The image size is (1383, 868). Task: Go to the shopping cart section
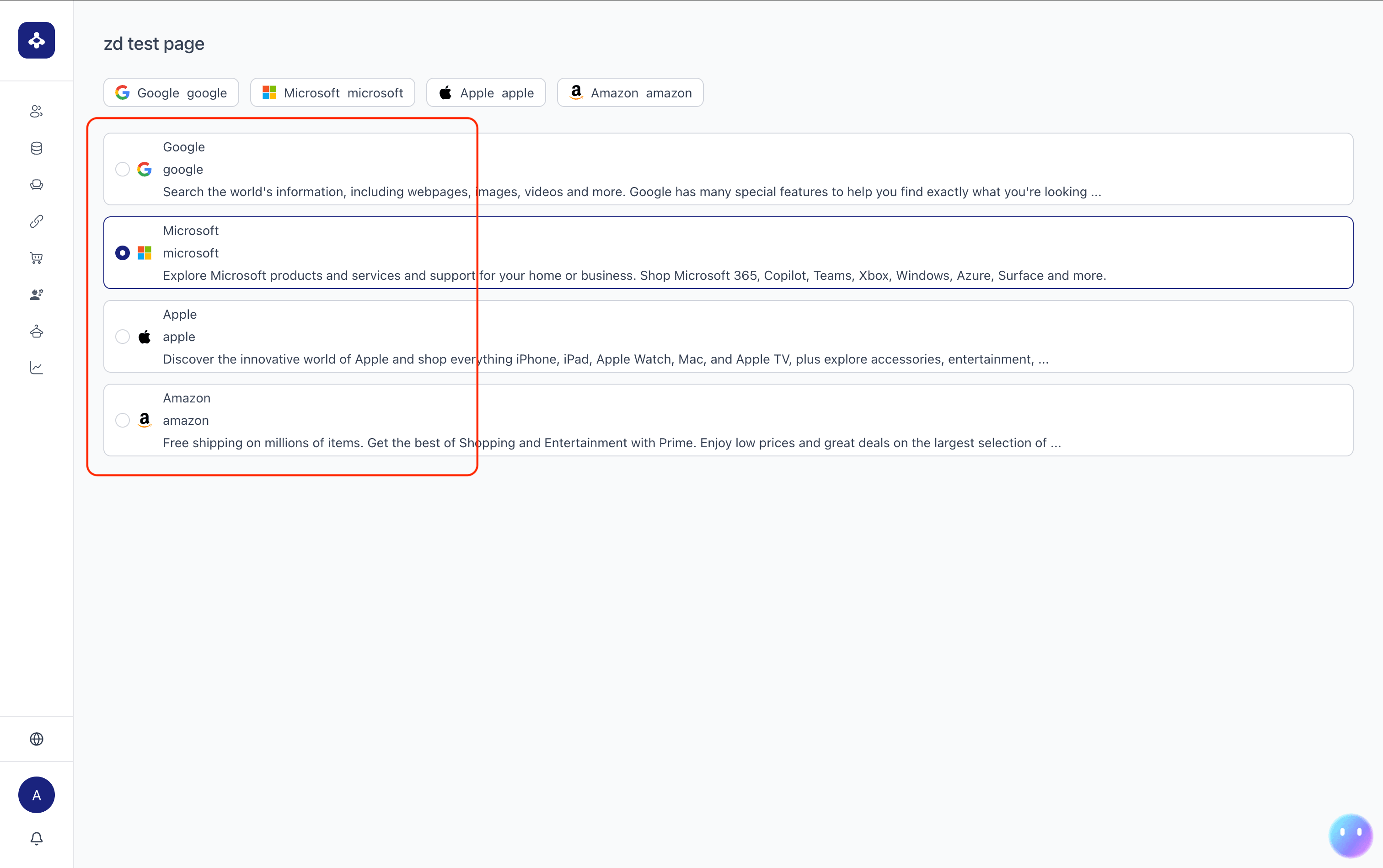pyautogui.click(x=37, y=258)
